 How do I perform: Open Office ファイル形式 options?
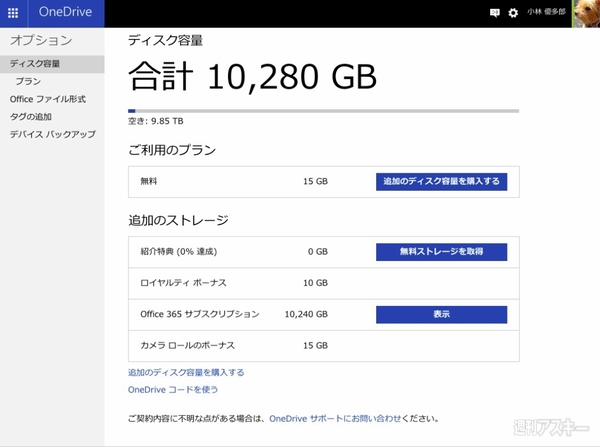(x=47, y=99)
